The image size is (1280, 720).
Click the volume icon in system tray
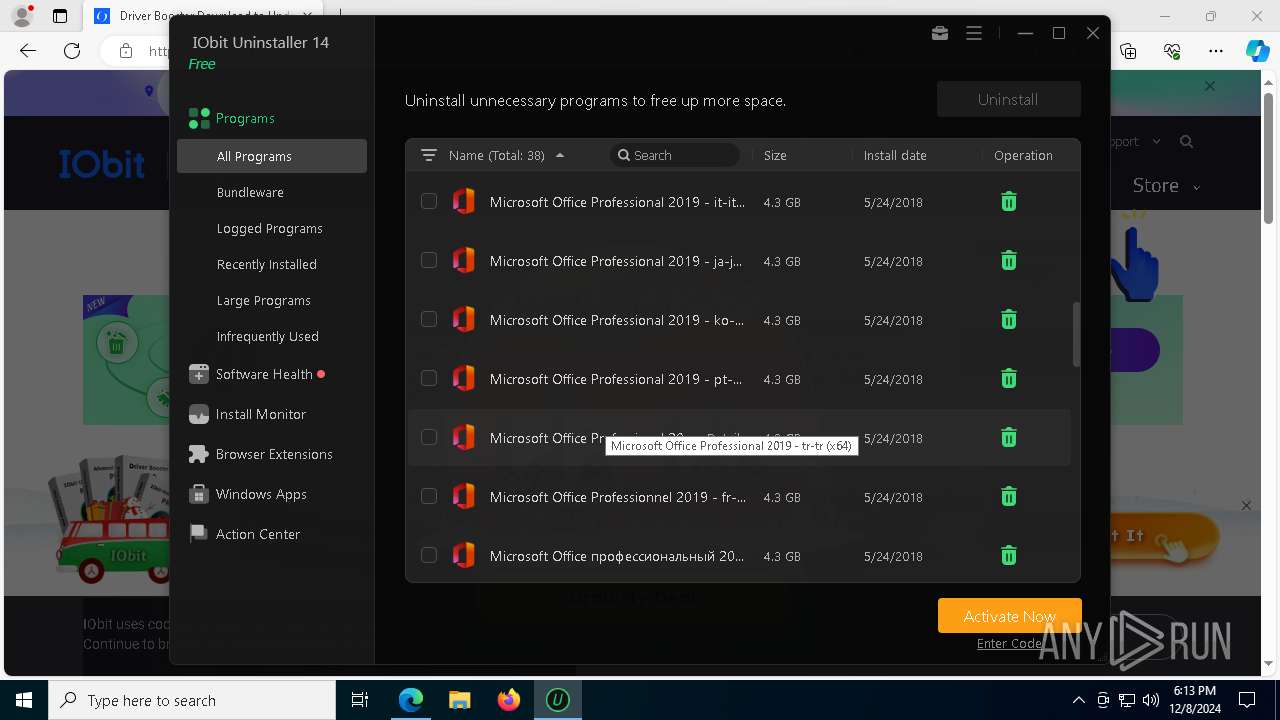(1150, 700)
